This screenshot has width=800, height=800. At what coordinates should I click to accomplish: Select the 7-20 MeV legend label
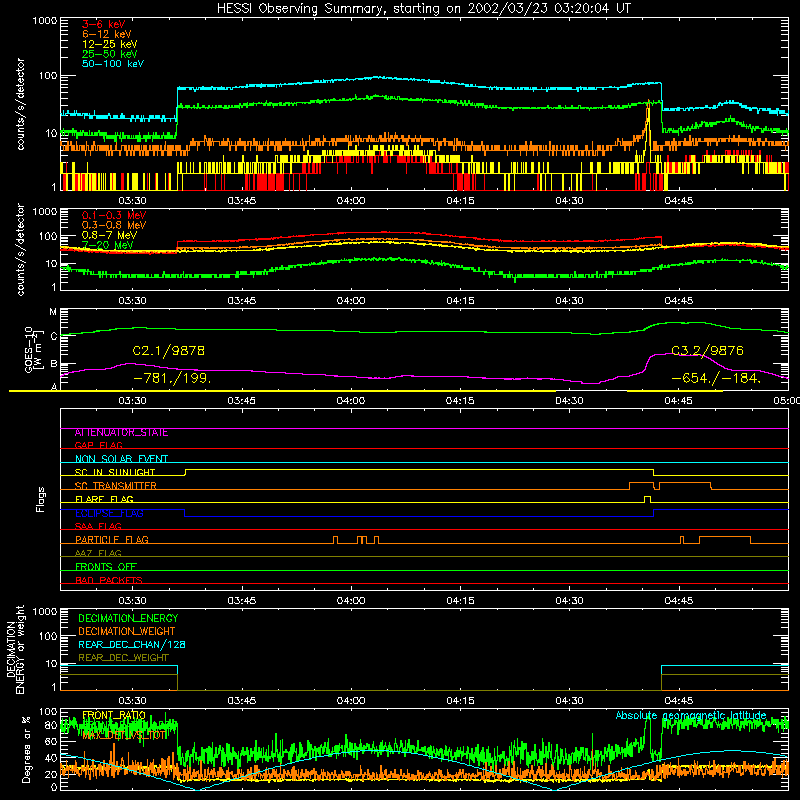[107, 245]
